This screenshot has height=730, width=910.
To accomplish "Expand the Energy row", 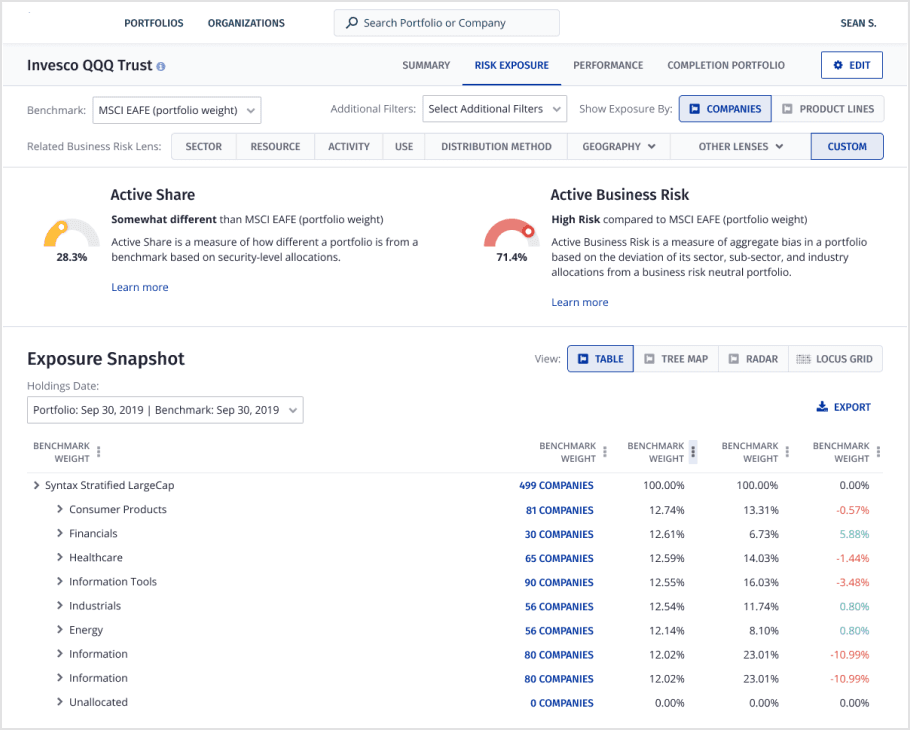I will [x=59, y=630].
